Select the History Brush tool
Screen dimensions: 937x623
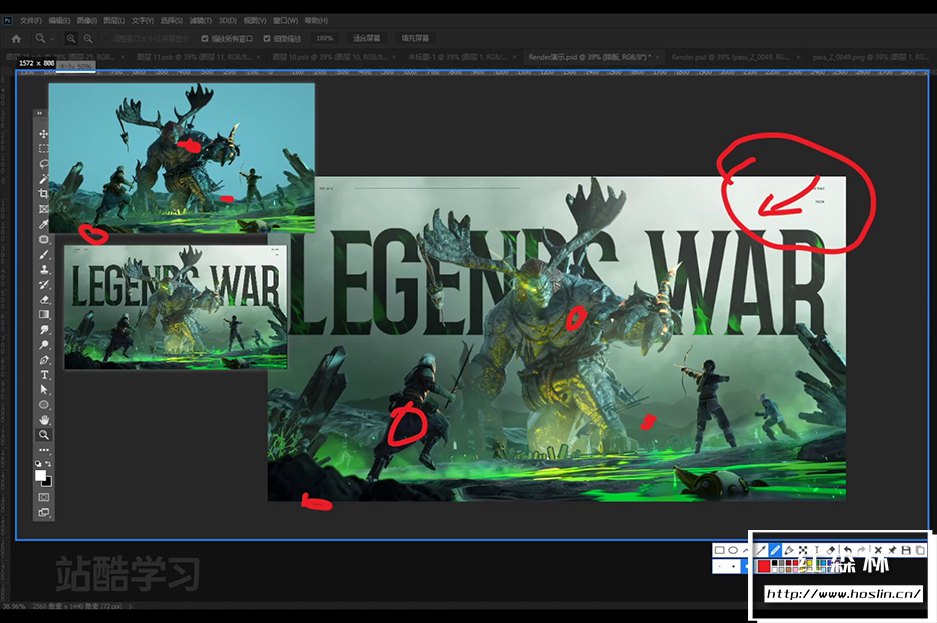pos(44,284)
